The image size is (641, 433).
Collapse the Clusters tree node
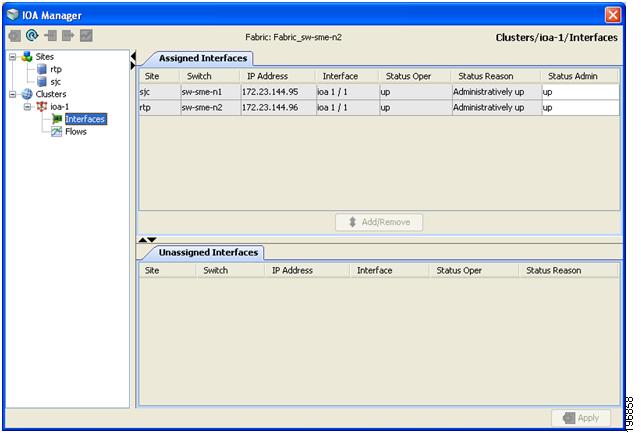(x=13, y=94)
